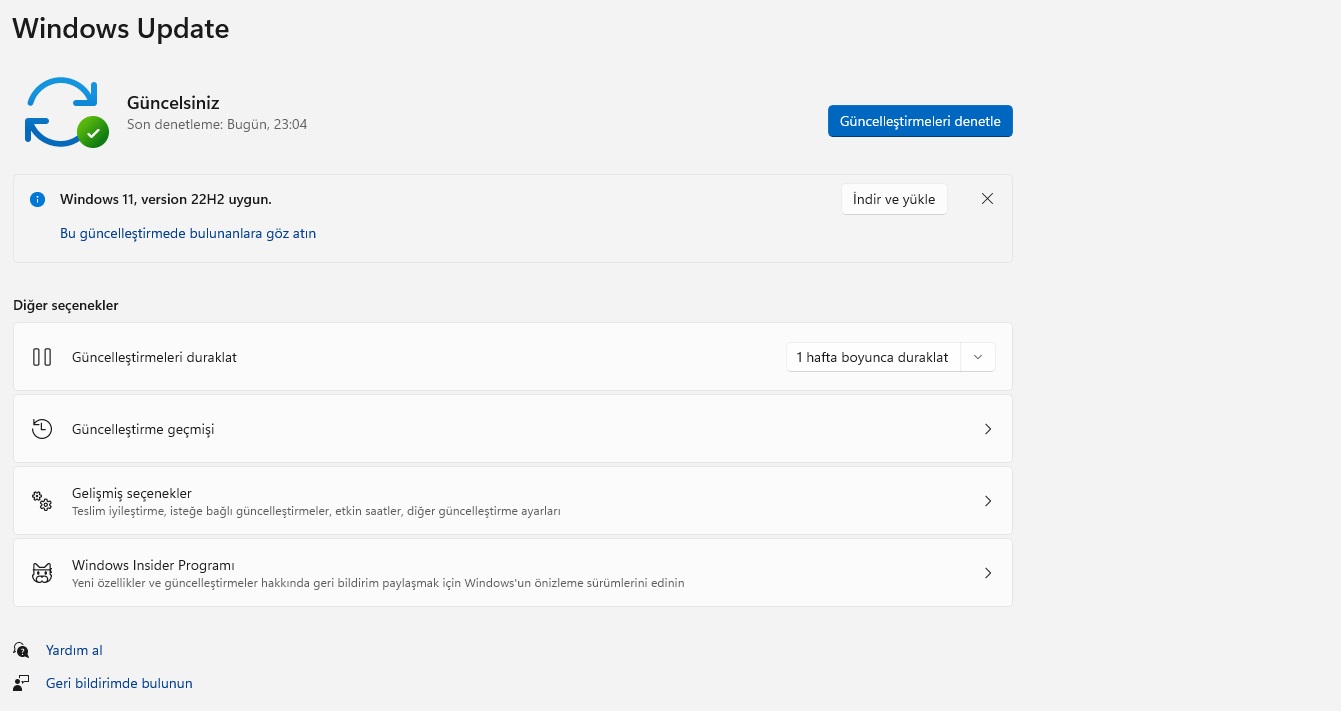Dismiss the Windows 11 22H2 notice
1341x711 pixels.
pyautogui.click(x=987, y=199)
